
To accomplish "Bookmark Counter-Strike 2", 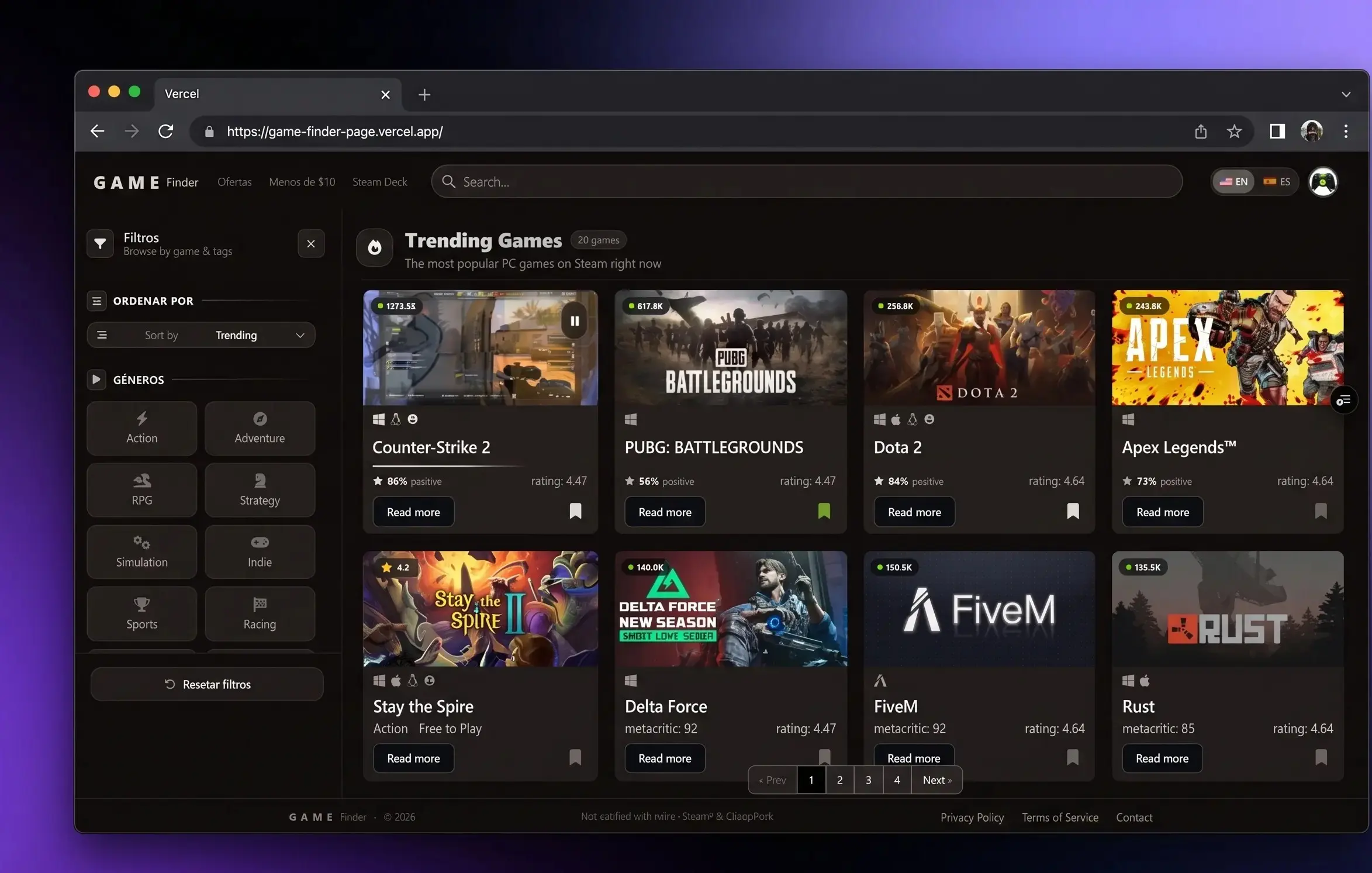I will pyautogui.click(x=575, y=511).
